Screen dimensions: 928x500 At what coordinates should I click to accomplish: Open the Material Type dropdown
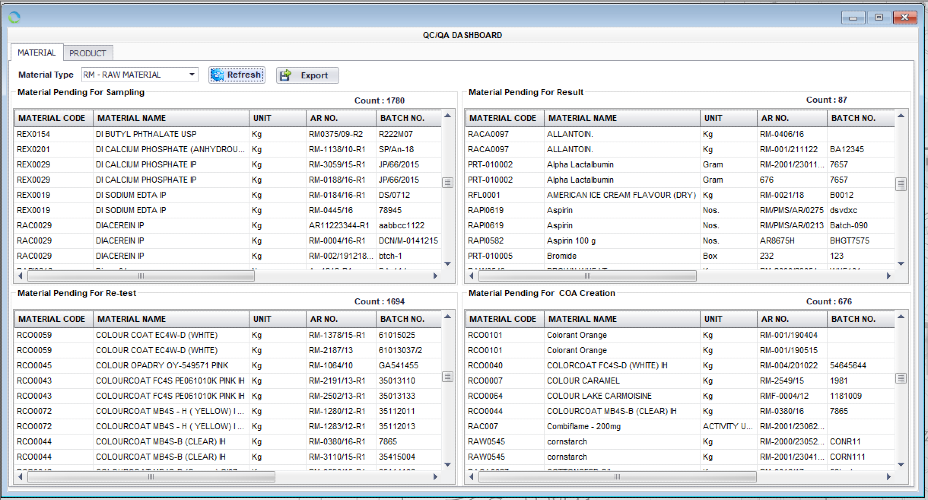coord(192,75)
